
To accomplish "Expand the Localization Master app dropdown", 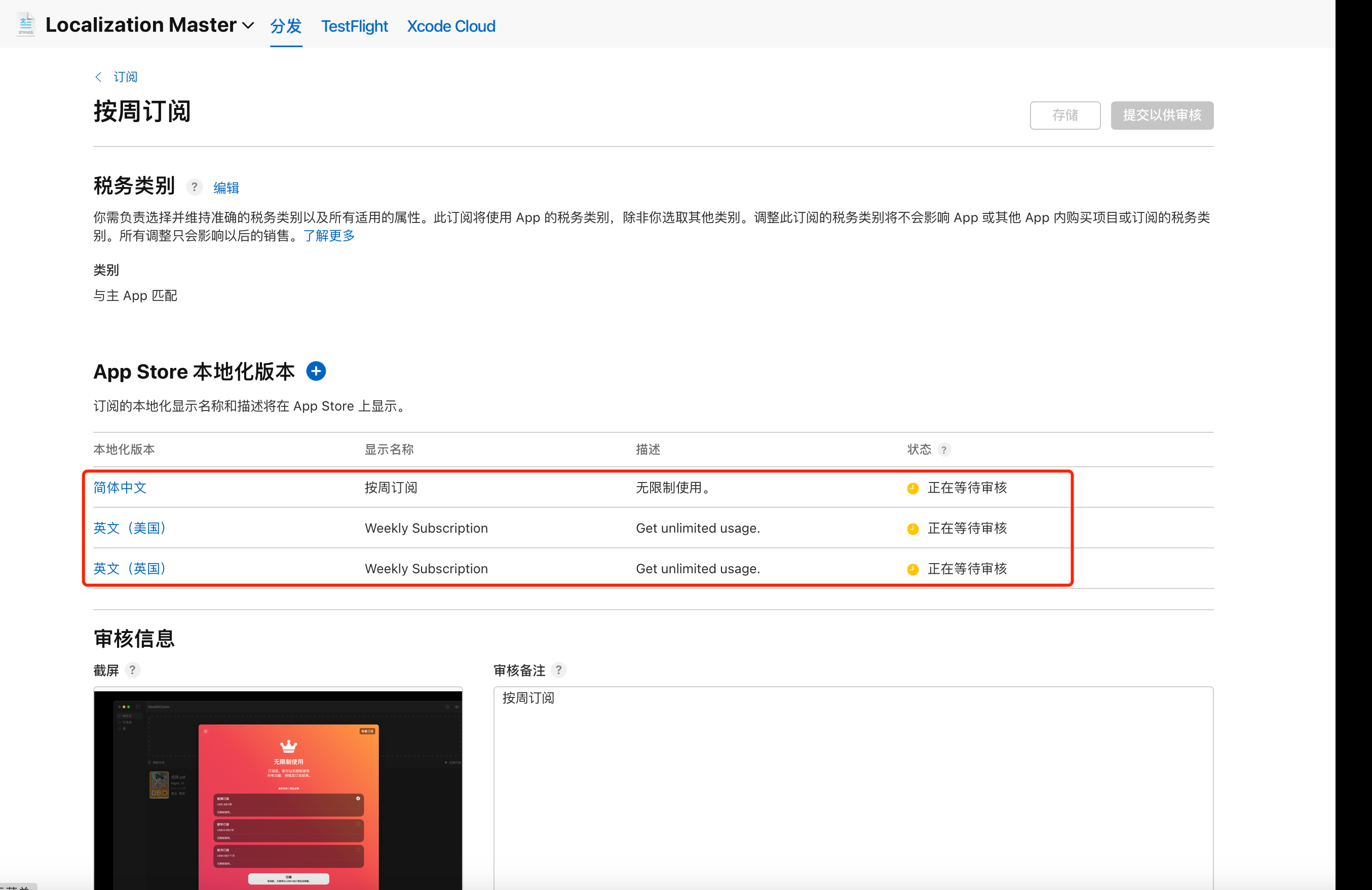I will pyautogui.click(x=248, y=25).
